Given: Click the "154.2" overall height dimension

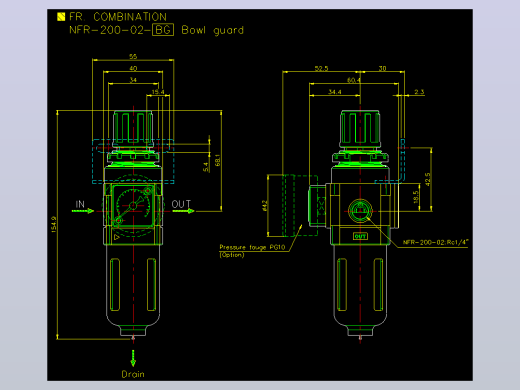Looking at the screenshot, I should [x=54, y=224].
